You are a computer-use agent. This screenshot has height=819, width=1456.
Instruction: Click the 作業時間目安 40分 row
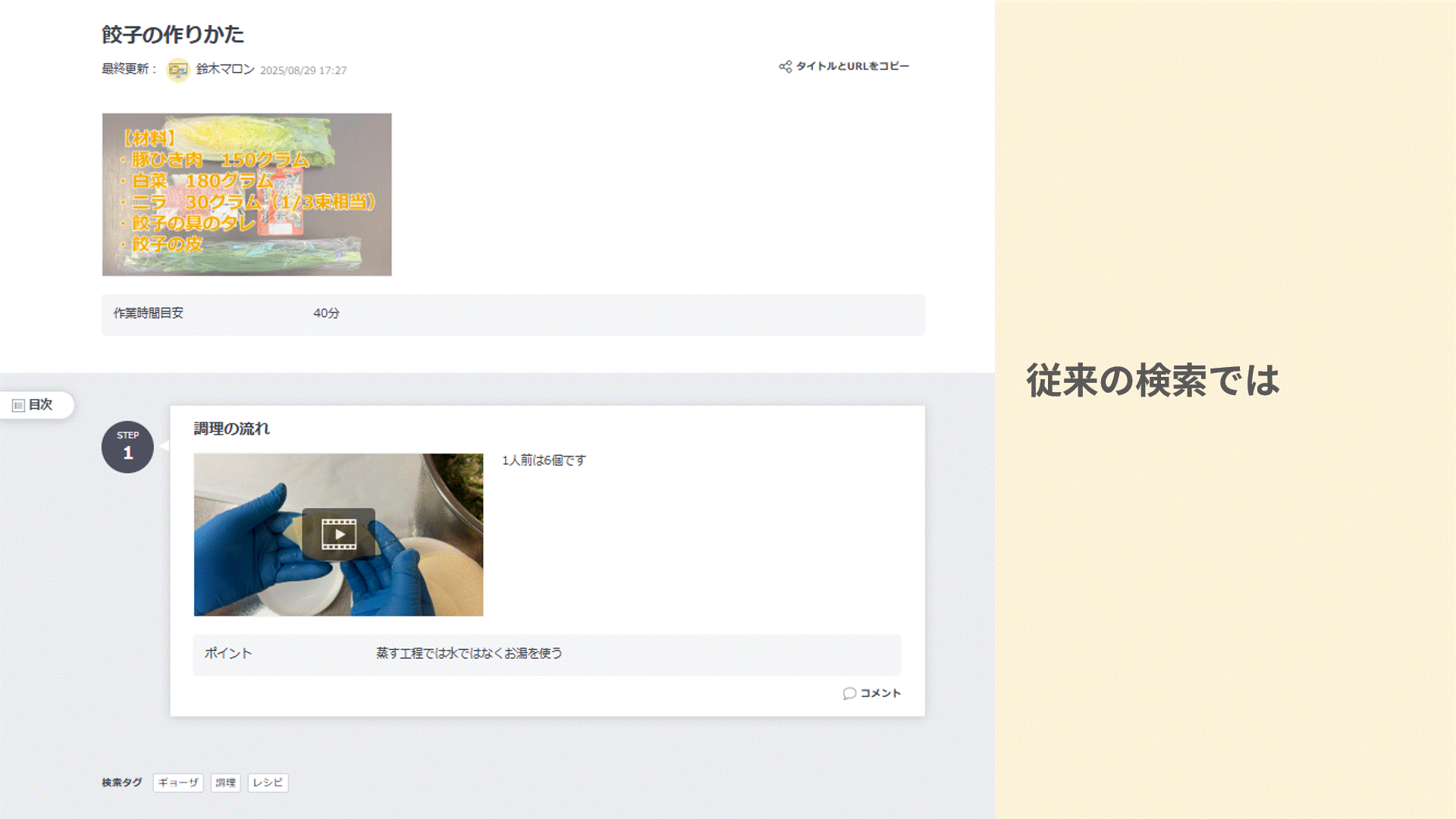click(x=513, y=314)
